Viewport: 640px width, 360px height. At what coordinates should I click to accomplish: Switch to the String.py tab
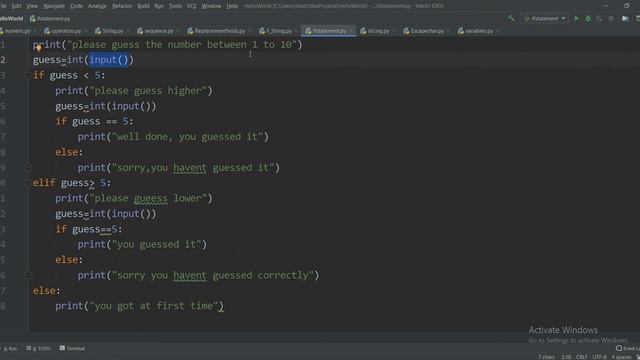click(112, 31)
